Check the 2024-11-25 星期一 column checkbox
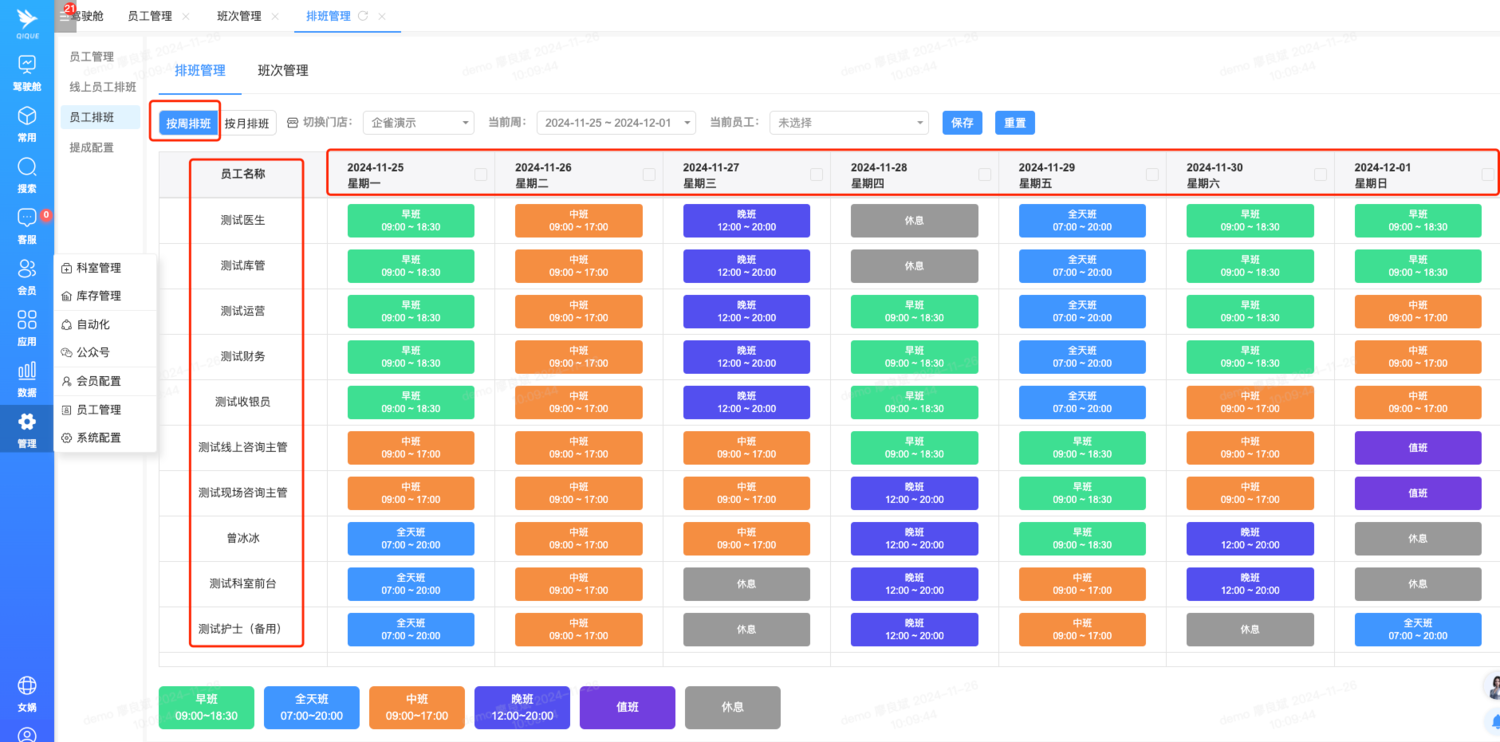Image resolution: width=1500 pixels, height=742 pixels. 481,175
